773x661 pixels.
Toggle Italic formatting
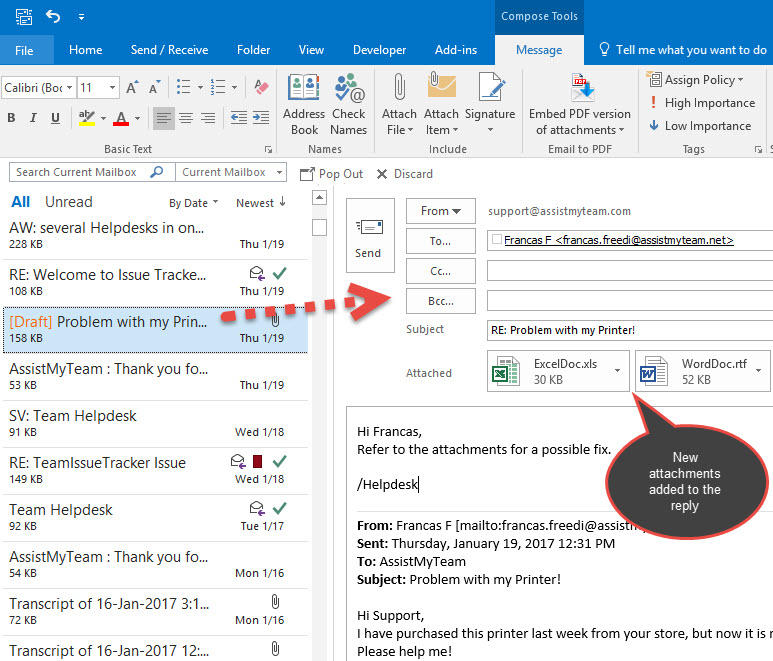[33, 118]
